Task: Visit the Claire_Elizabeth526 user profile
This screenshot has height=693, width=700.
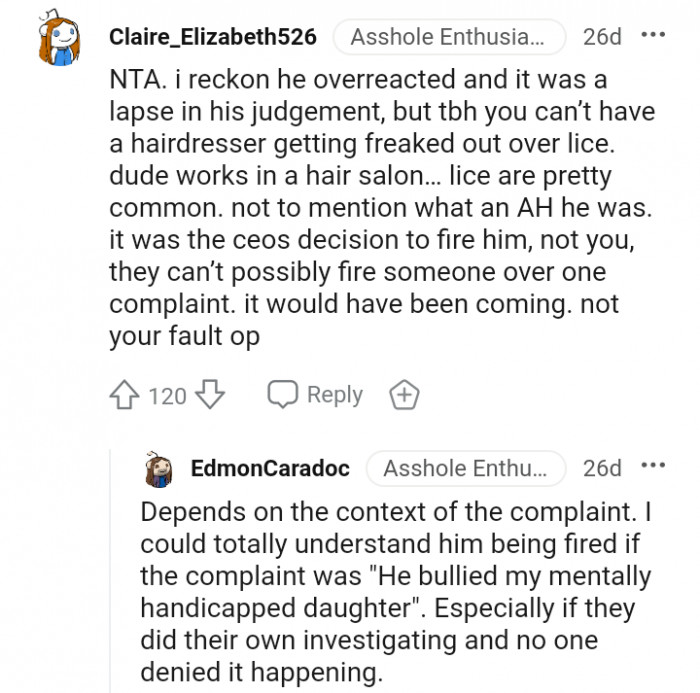Action: (213, 38)
